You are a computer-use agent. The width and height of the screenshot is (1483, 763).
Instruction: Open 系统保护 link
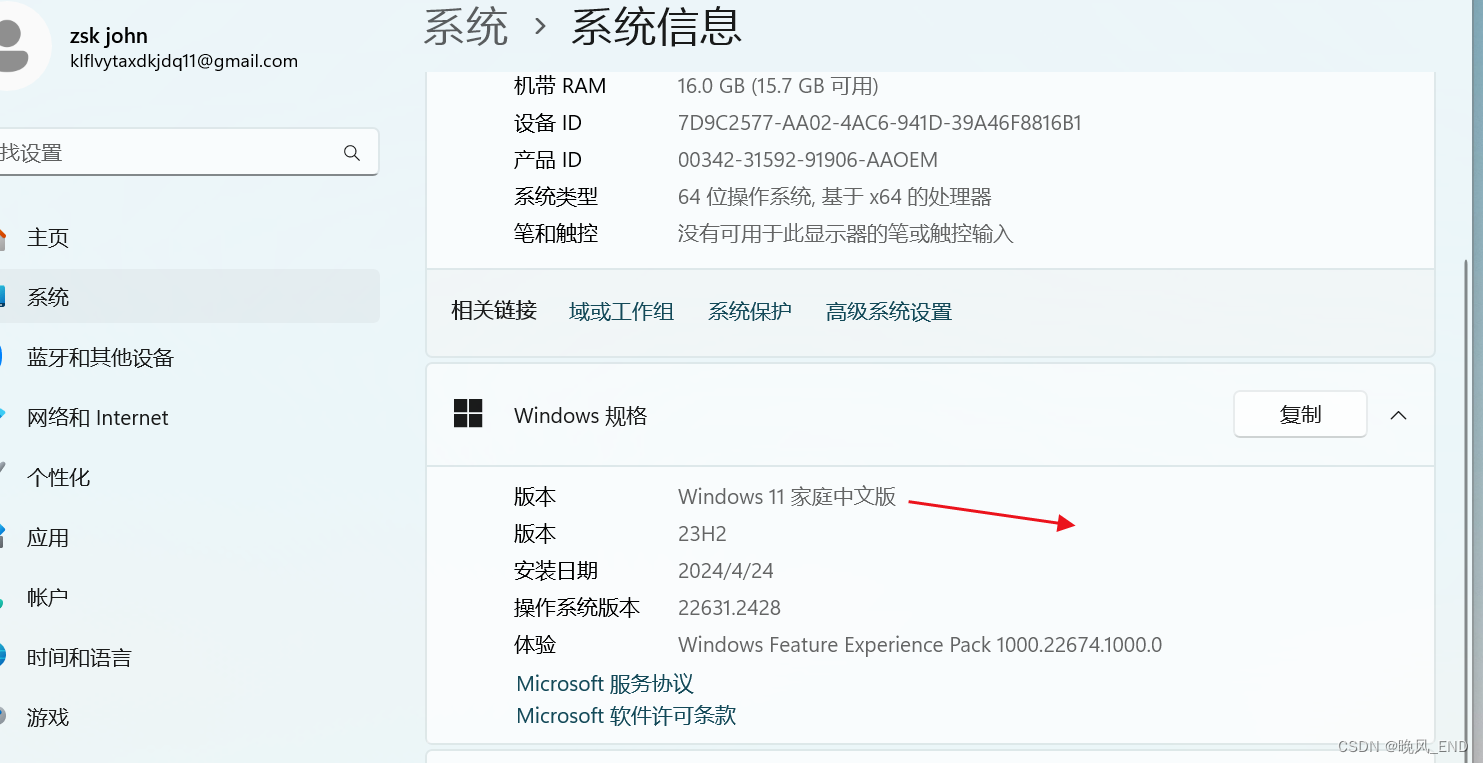click(x=750, y=312)
